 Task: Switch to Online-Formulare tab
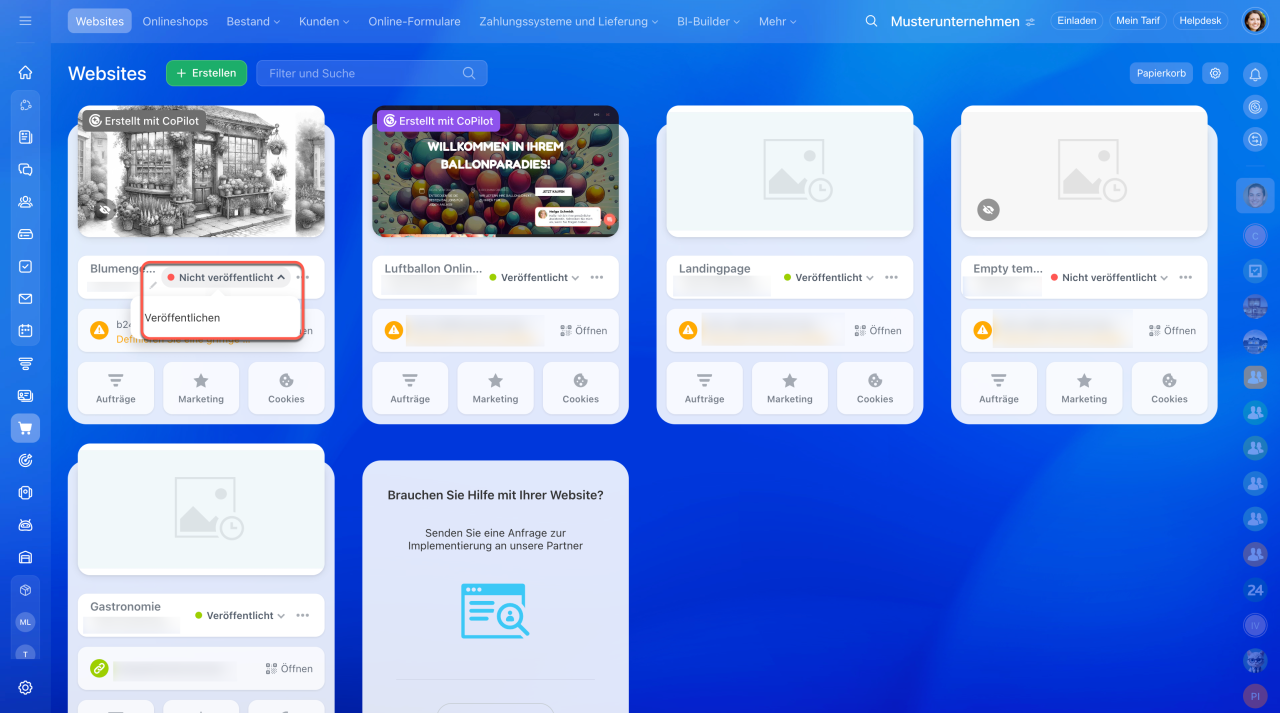pyautogui.click(x=414, y=21)
